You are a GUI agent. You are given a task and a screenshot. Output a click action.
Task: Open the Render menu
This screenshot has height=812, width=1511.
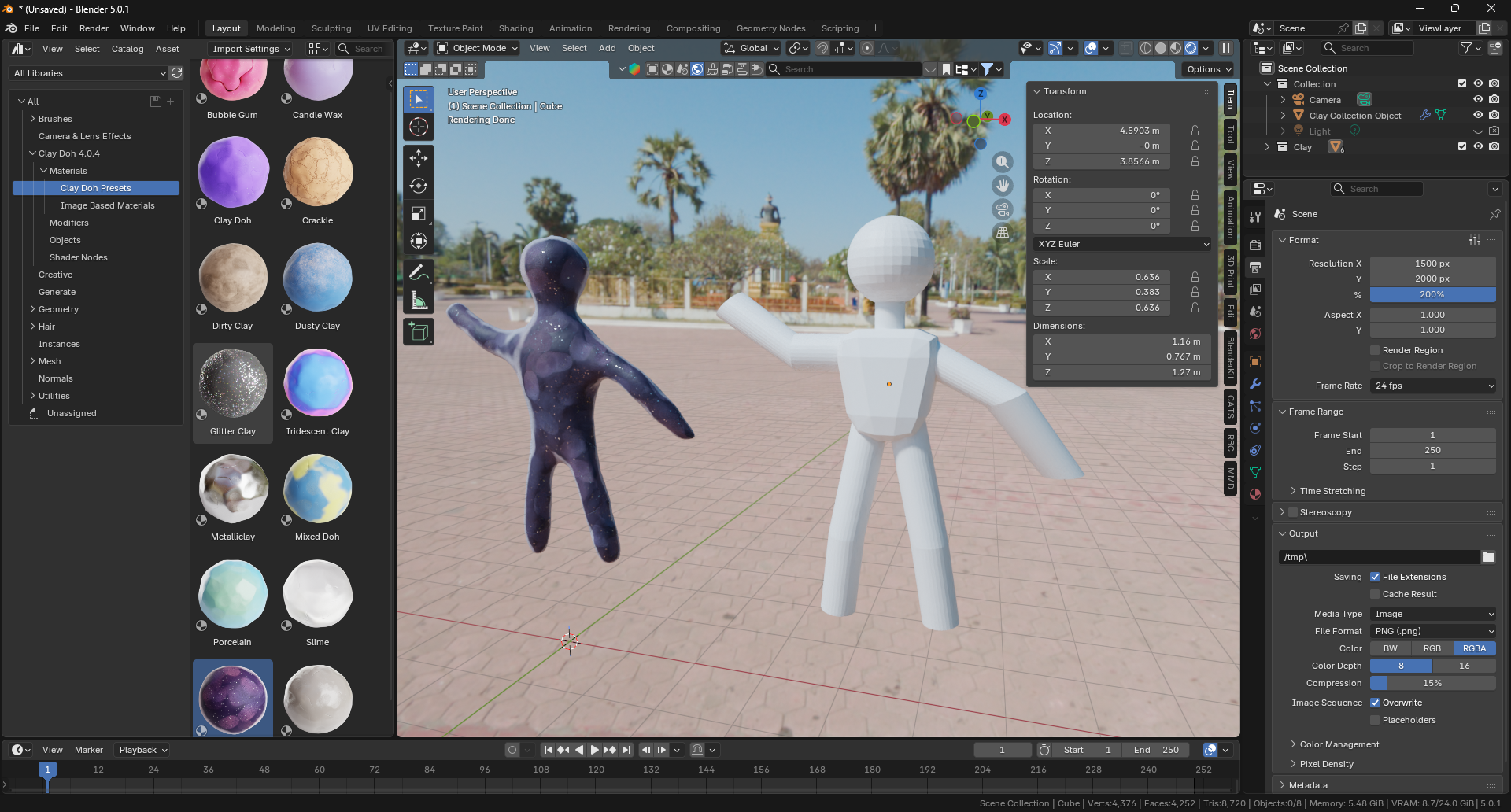click(94, 28)
